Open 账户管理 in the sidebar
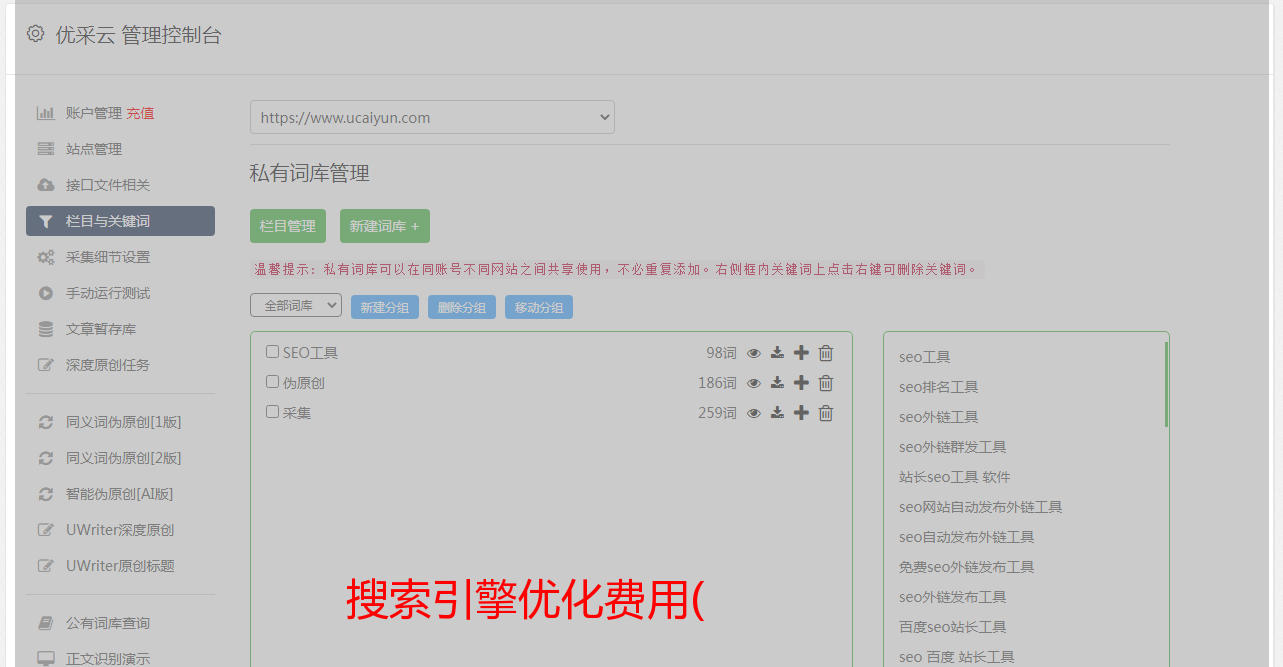Image resolution: width=1283 pixels, height=667 pixels. pos(93,113)
